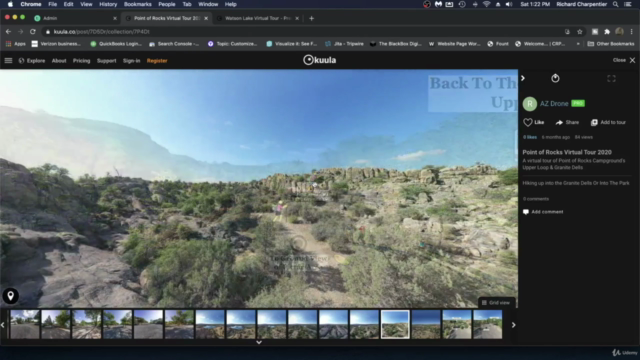Image resolution: width=640 pixels, height=360 pixels.
Task: Close the Point of Rocks tab
Action: 206,18
